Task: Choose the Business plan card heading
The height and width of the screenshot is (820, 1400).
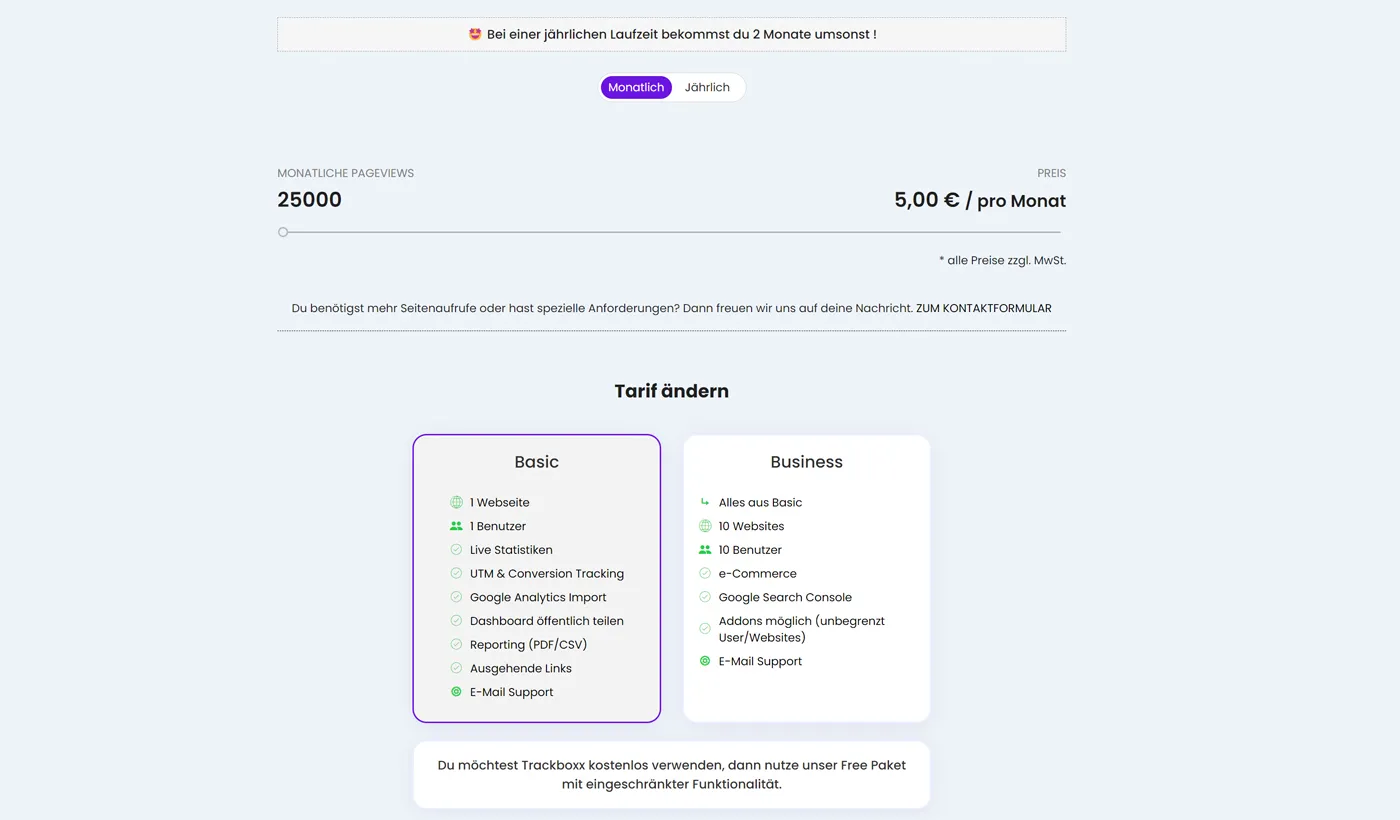Action: point(806,462)
